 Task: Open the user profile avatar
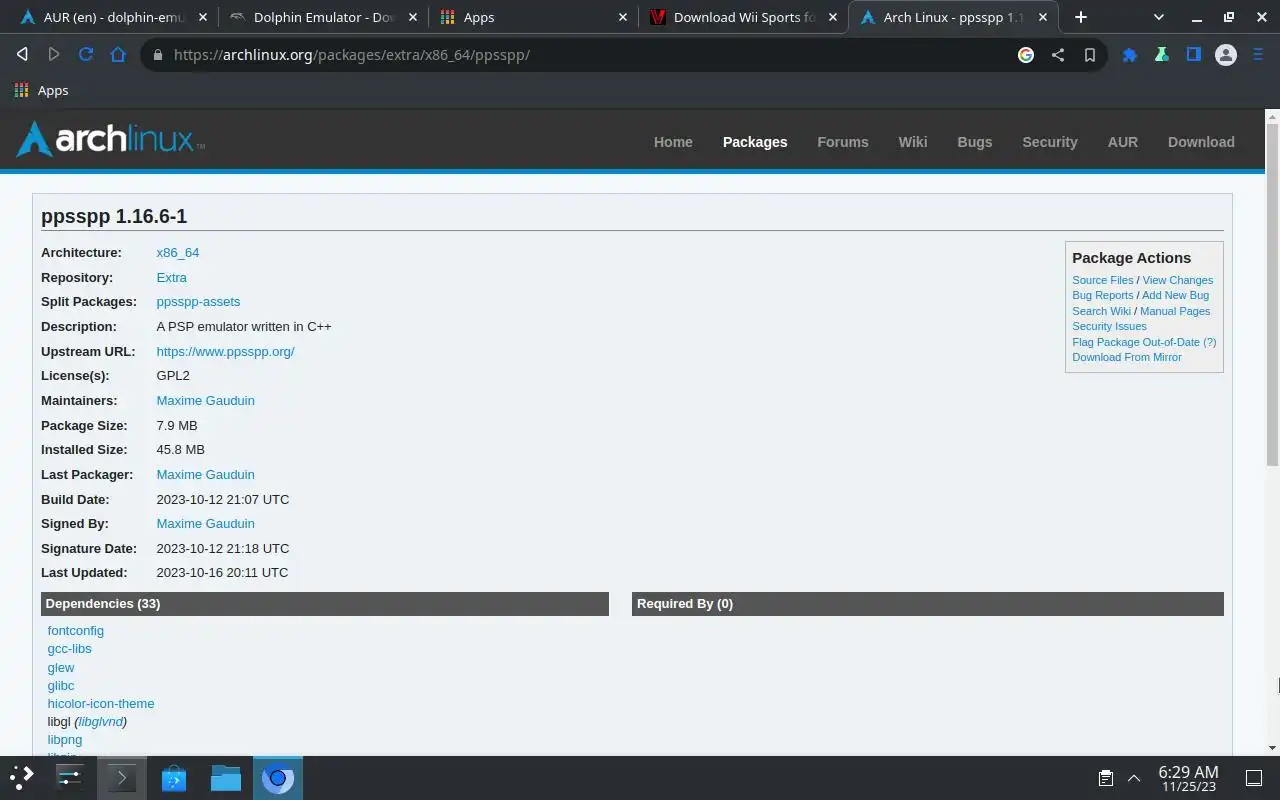[x=1226, y=55]
